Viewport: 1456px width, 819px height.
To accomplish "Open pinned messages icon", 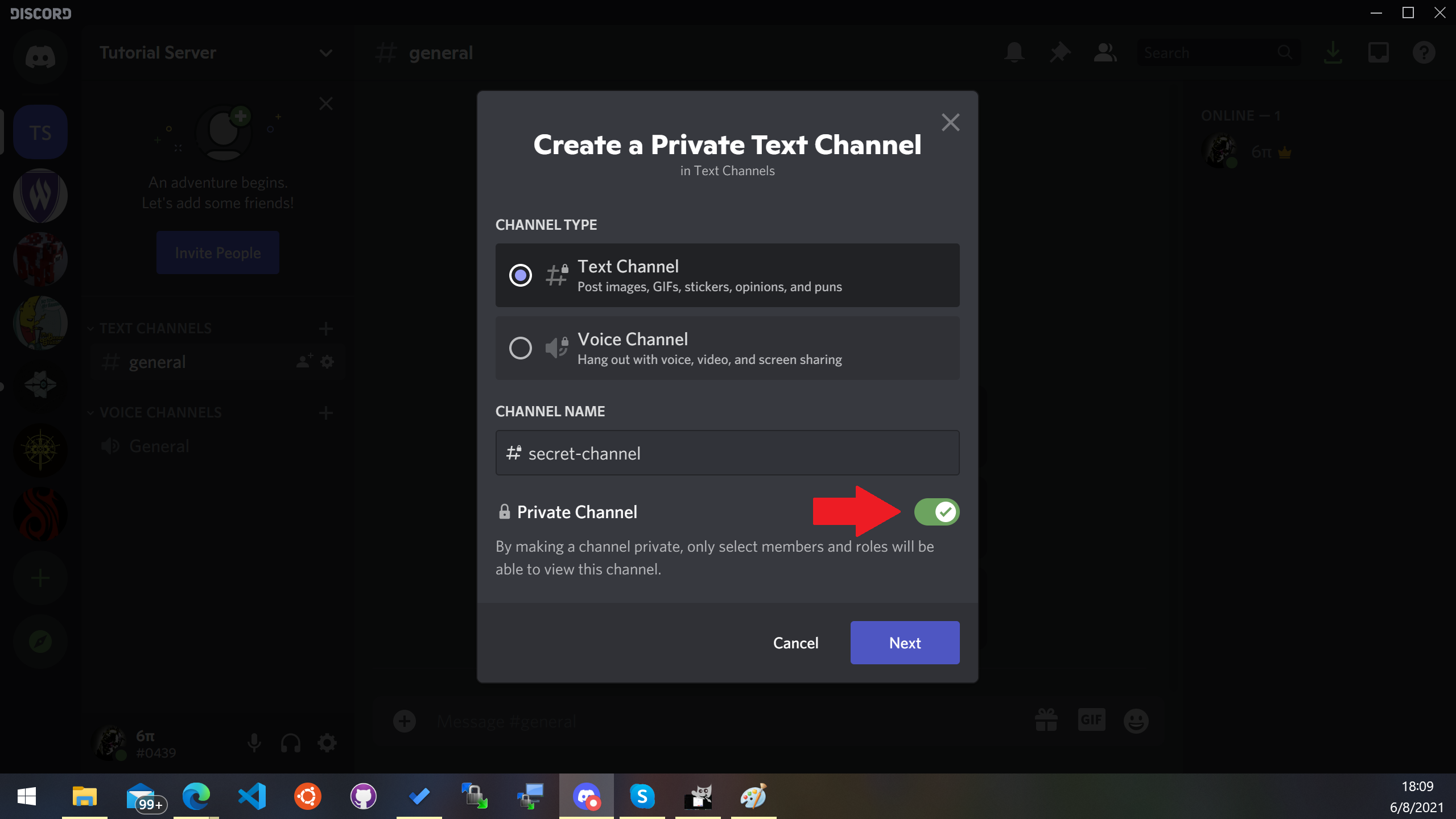I will (1059, 52).
